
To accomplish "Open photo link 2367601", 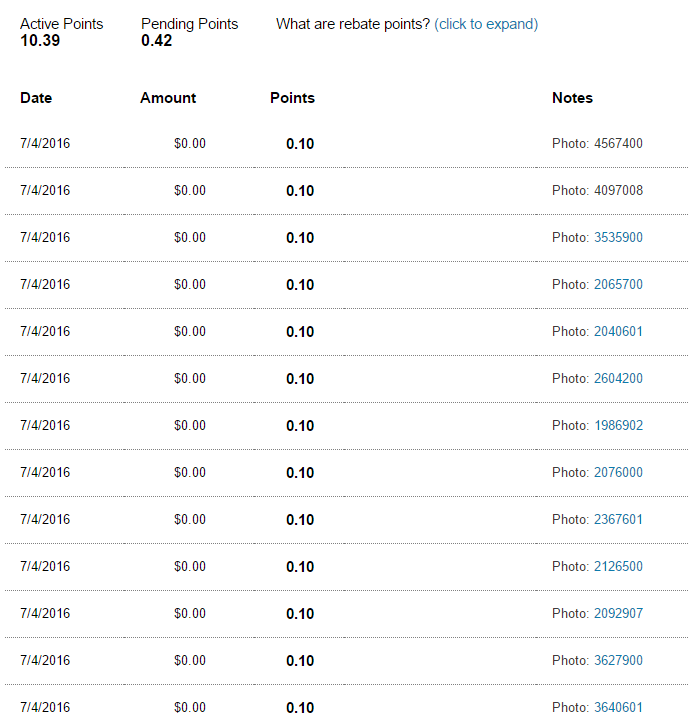I will [x=618, y=520].
